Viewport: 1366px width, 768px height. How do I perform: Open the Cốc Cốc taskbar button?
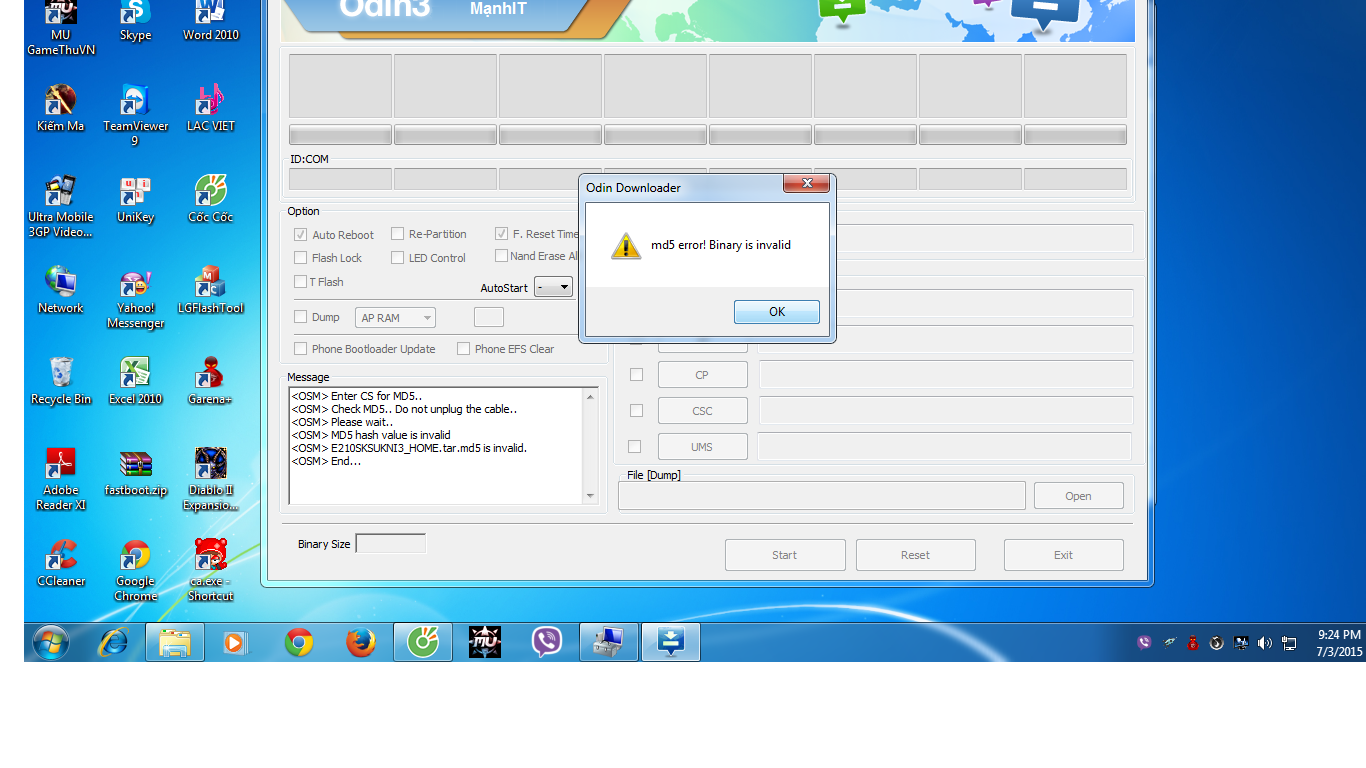coord(423,642)
